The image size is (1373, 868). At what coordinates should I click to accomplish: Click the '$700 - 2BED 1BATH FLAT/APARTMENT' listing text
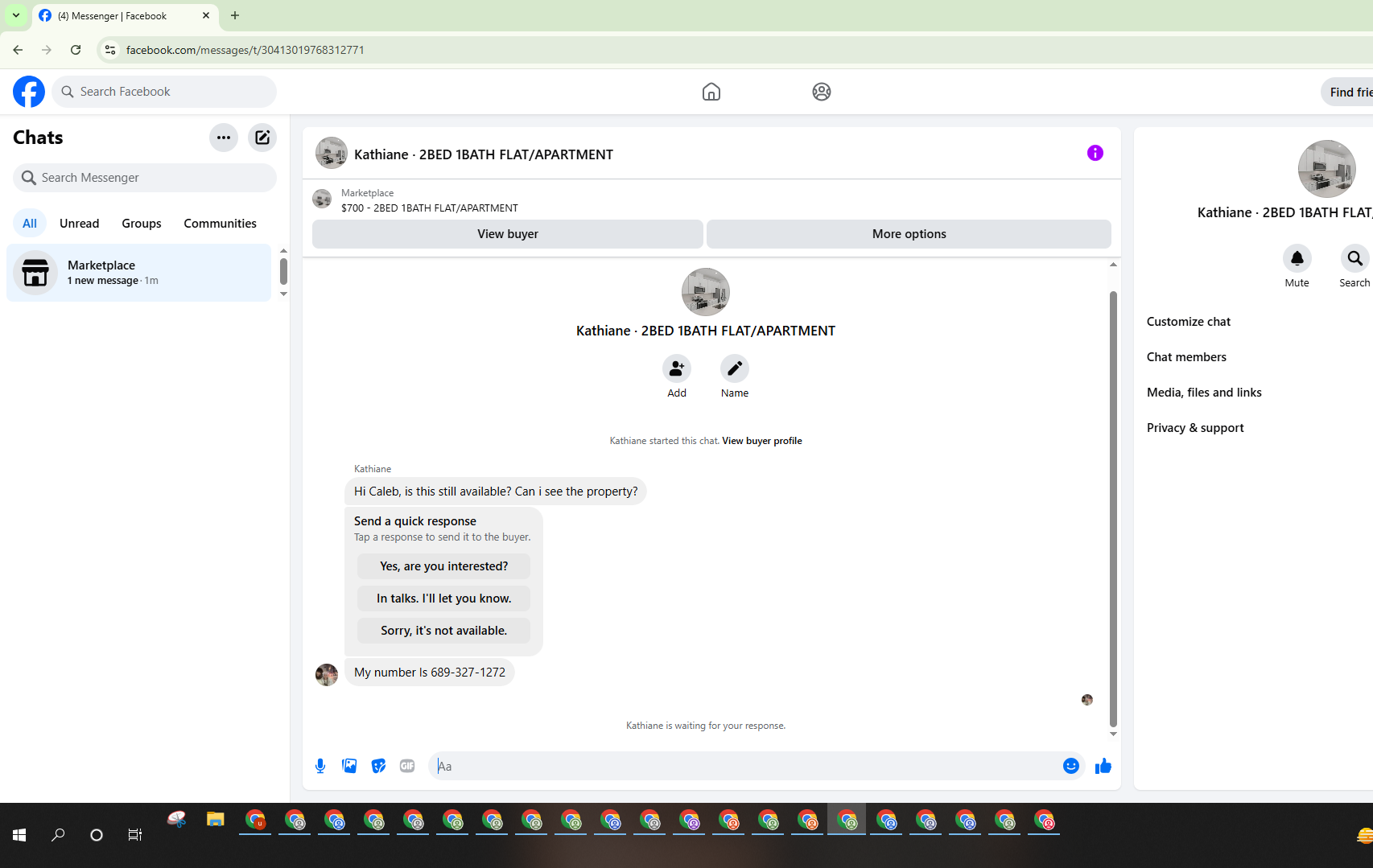[x=430, y=208]
